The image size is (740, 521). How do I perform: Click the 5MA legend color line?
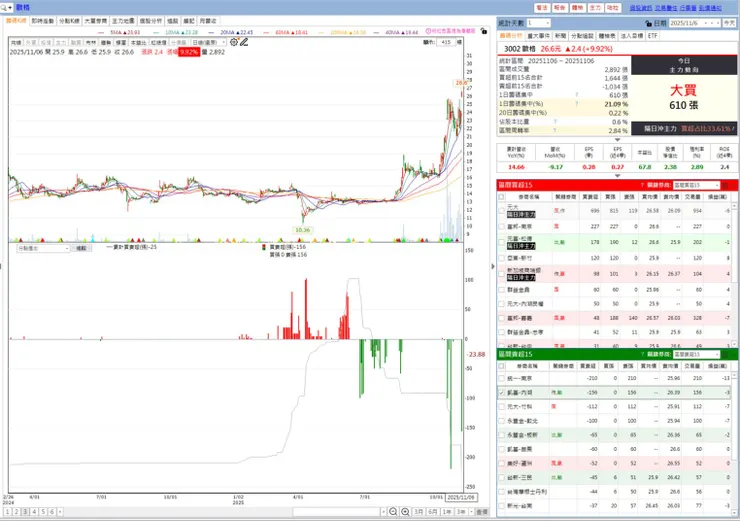click(x=102, y=33)
